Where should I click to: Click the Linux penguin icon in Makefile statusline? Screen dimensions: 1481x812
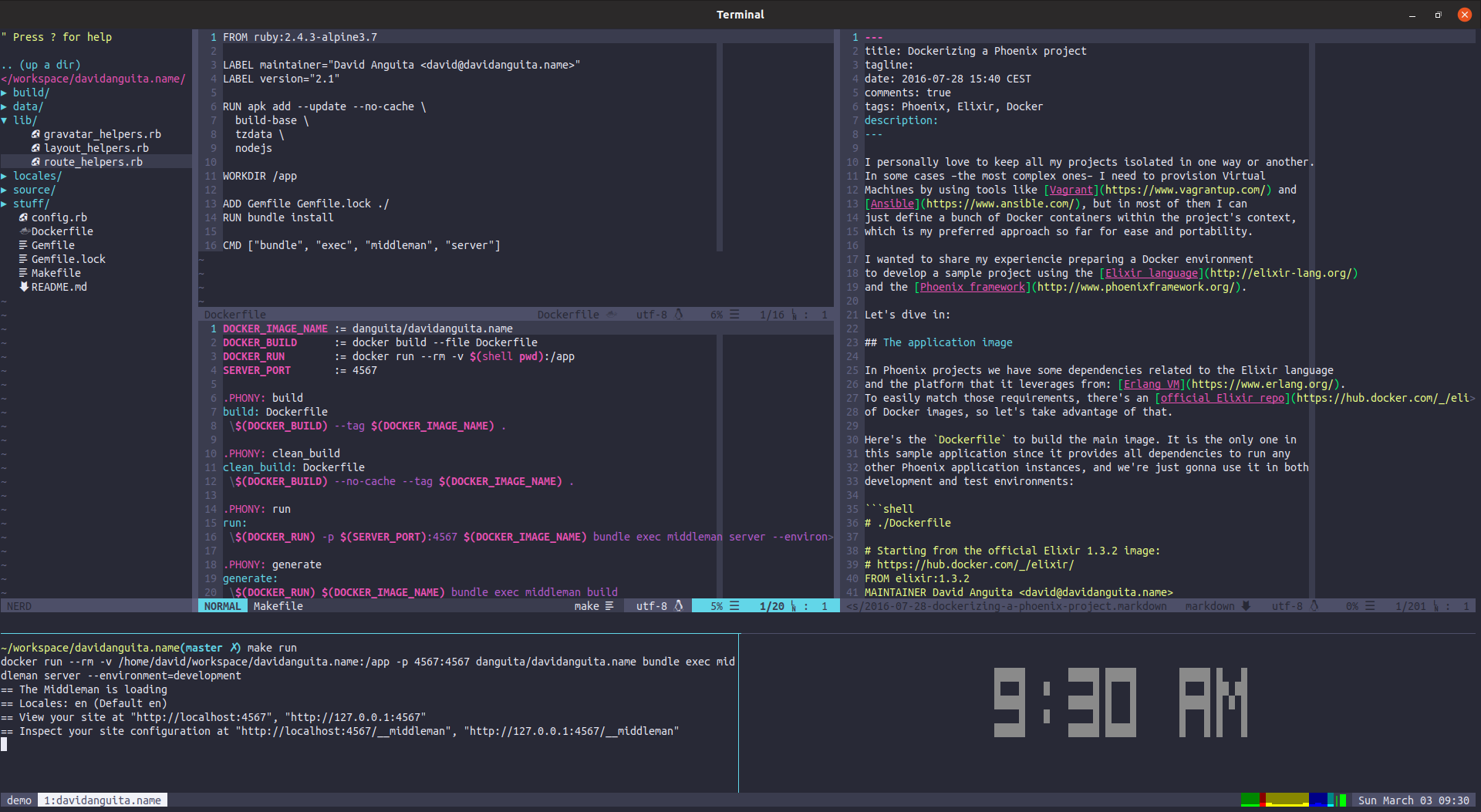coord(679,606)
